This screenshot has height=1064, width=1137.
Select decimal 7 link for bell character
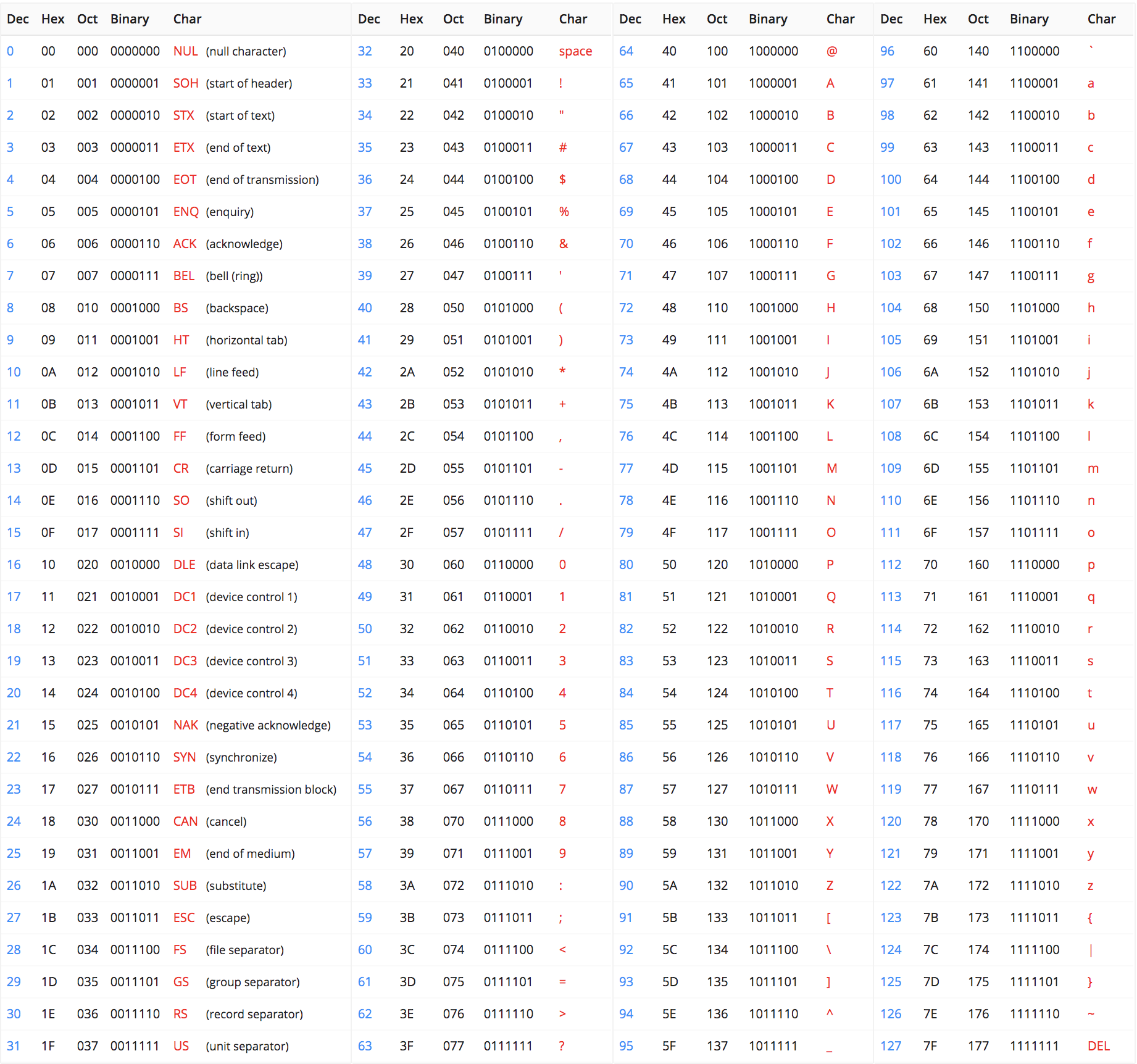[x=10, y=275]
